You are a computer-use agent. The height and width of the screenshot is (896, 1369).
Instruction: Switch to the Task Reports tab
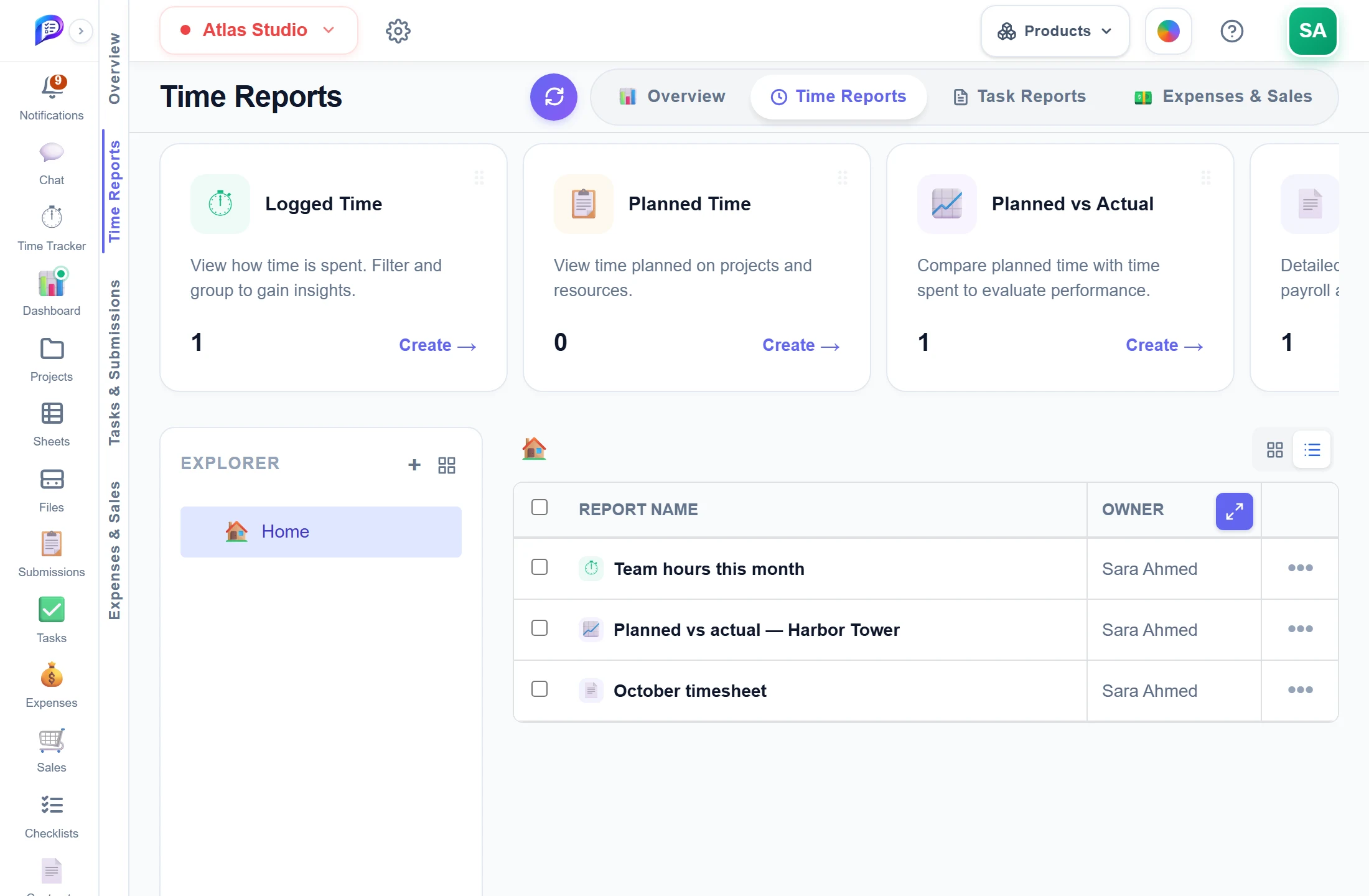[x=1020, y=96]
